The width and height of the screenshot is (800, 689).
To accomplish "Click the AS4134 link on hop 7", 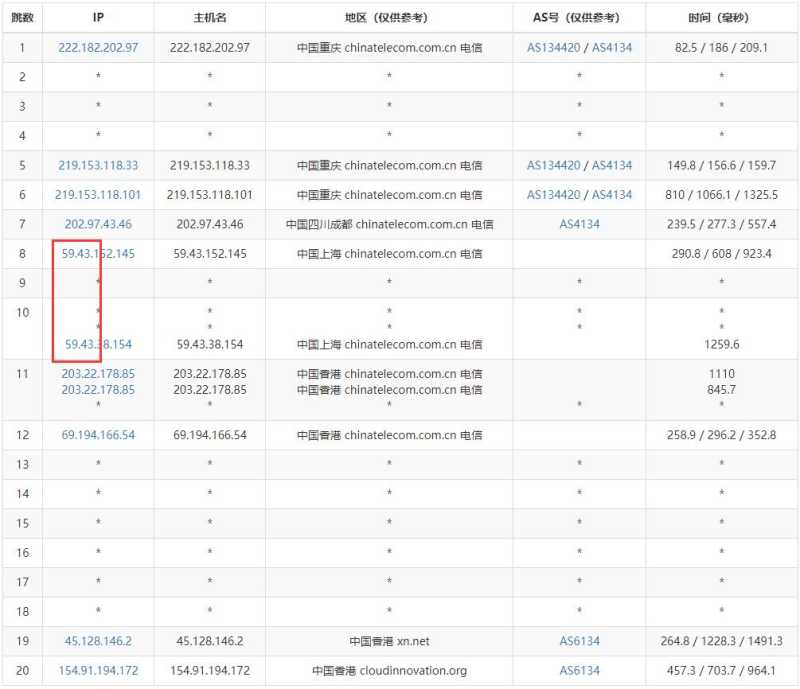I will pyautogui.click(x=578, y=224).
